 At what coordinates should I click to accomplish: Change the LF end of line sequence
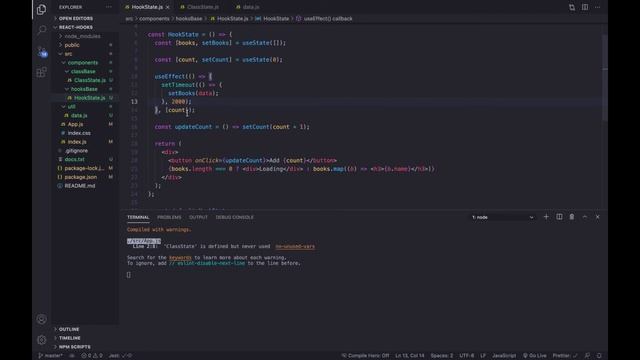pos(483,356)
